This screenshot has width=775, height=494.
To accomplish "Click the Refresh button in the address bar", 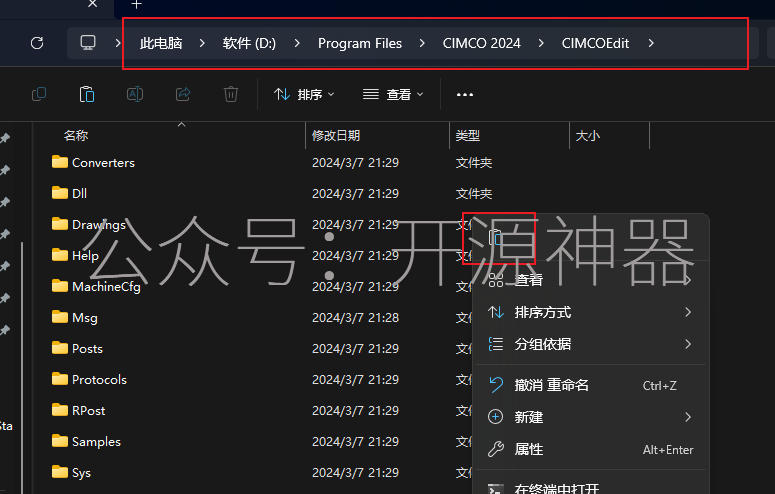I will pyautogui.click(x=37, y=43).
